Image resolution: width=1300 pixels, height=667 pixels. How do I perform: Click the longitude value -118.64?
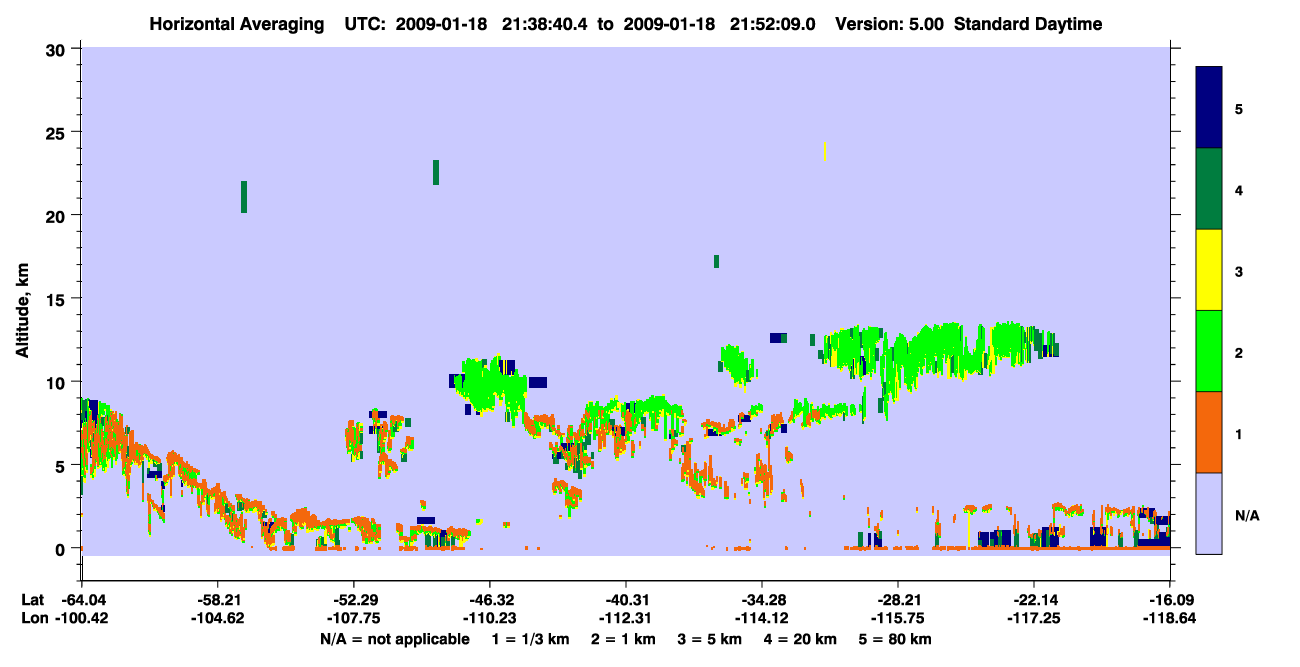tap(1170, 618)
